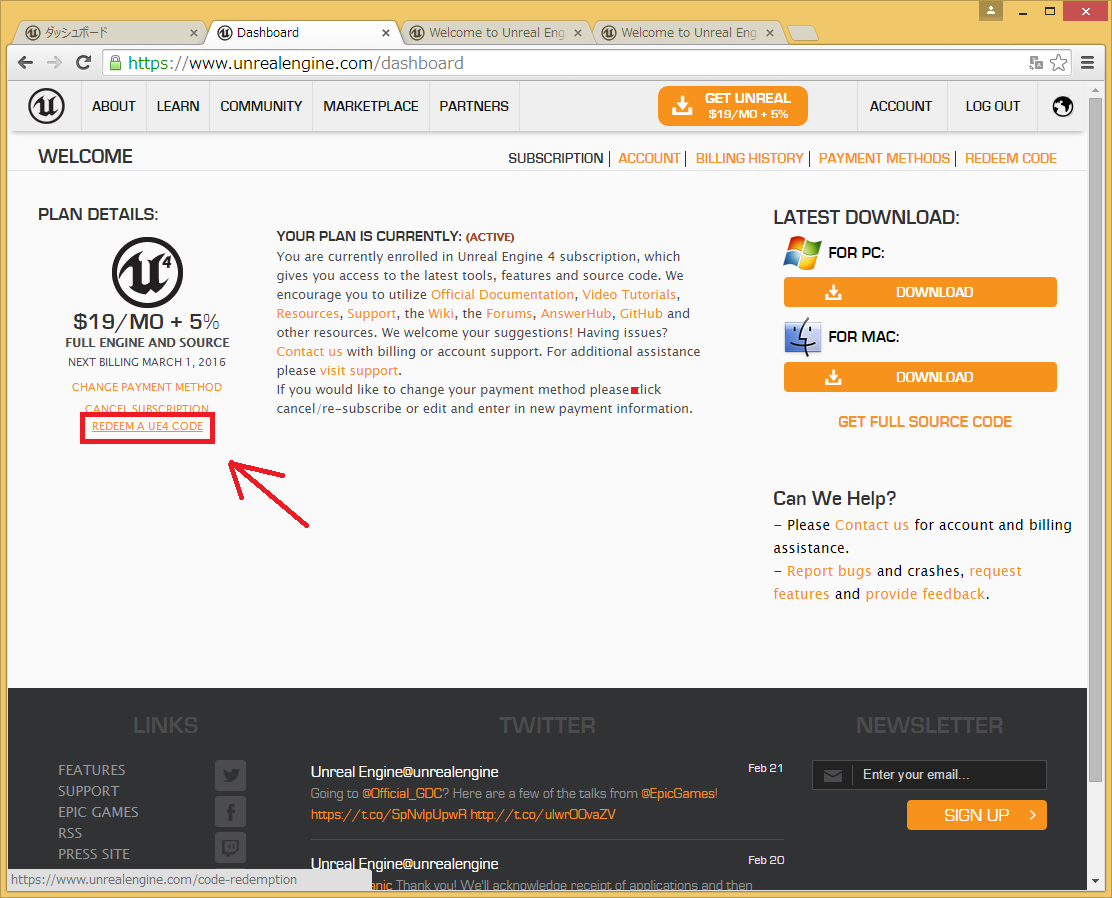The width and height of the screenshot is (1112, 898).
Task: Select the orange ACCOUNT sub-tab
Action: [649, 158]
